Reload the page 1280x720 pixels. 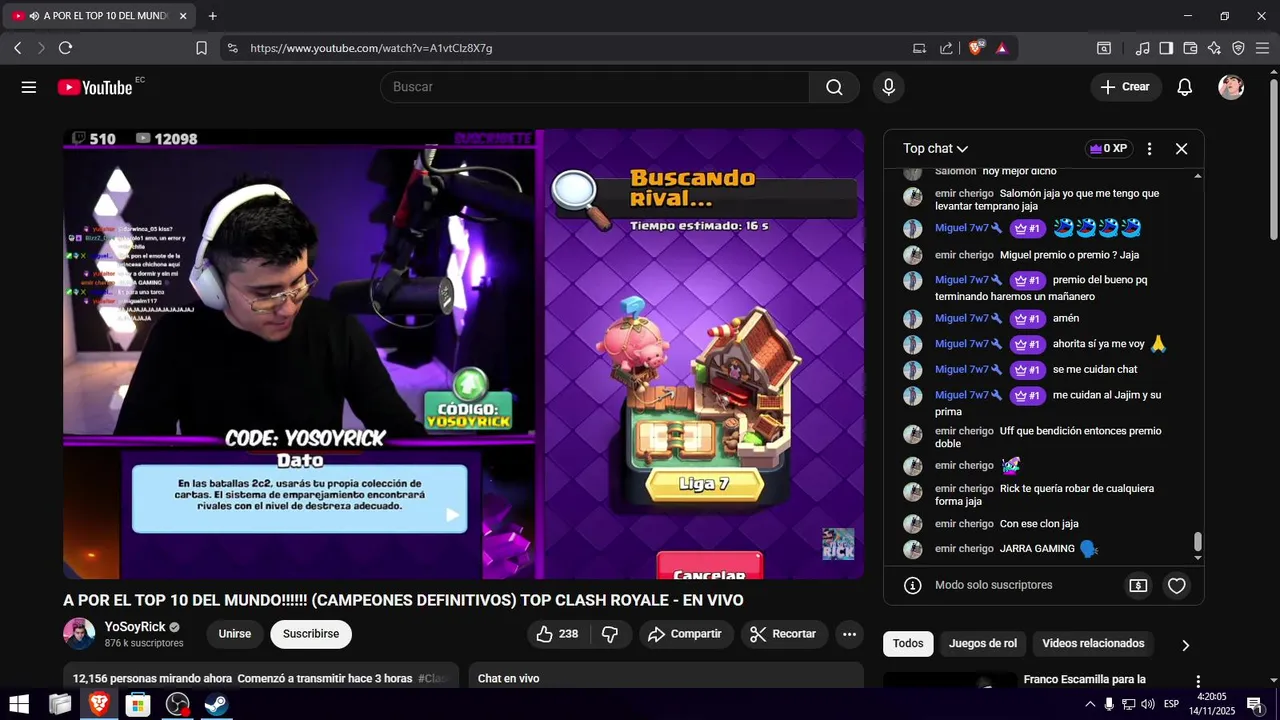tap(66, 48)
